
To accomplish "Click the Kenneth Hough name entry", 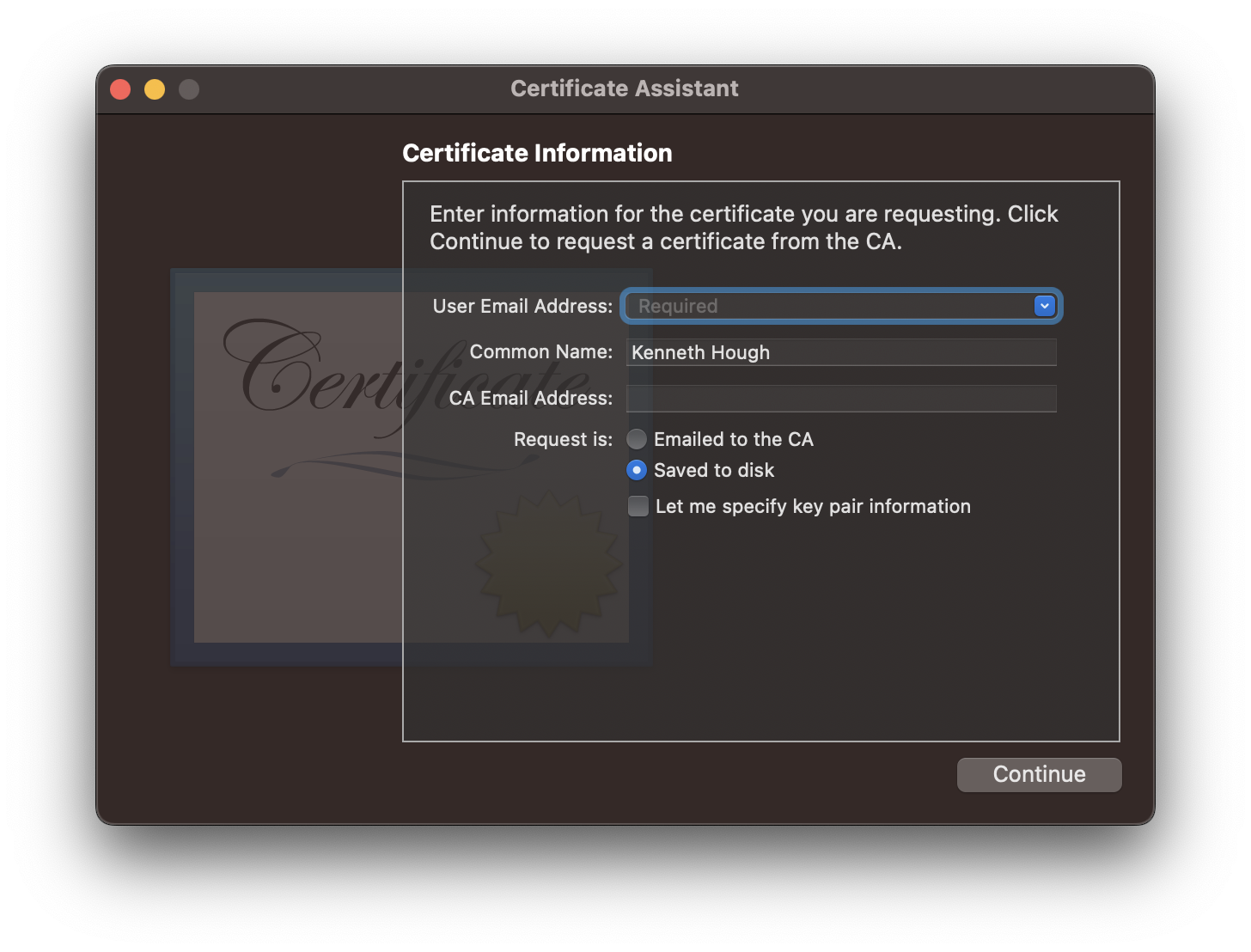I will (x=700, y=352).
